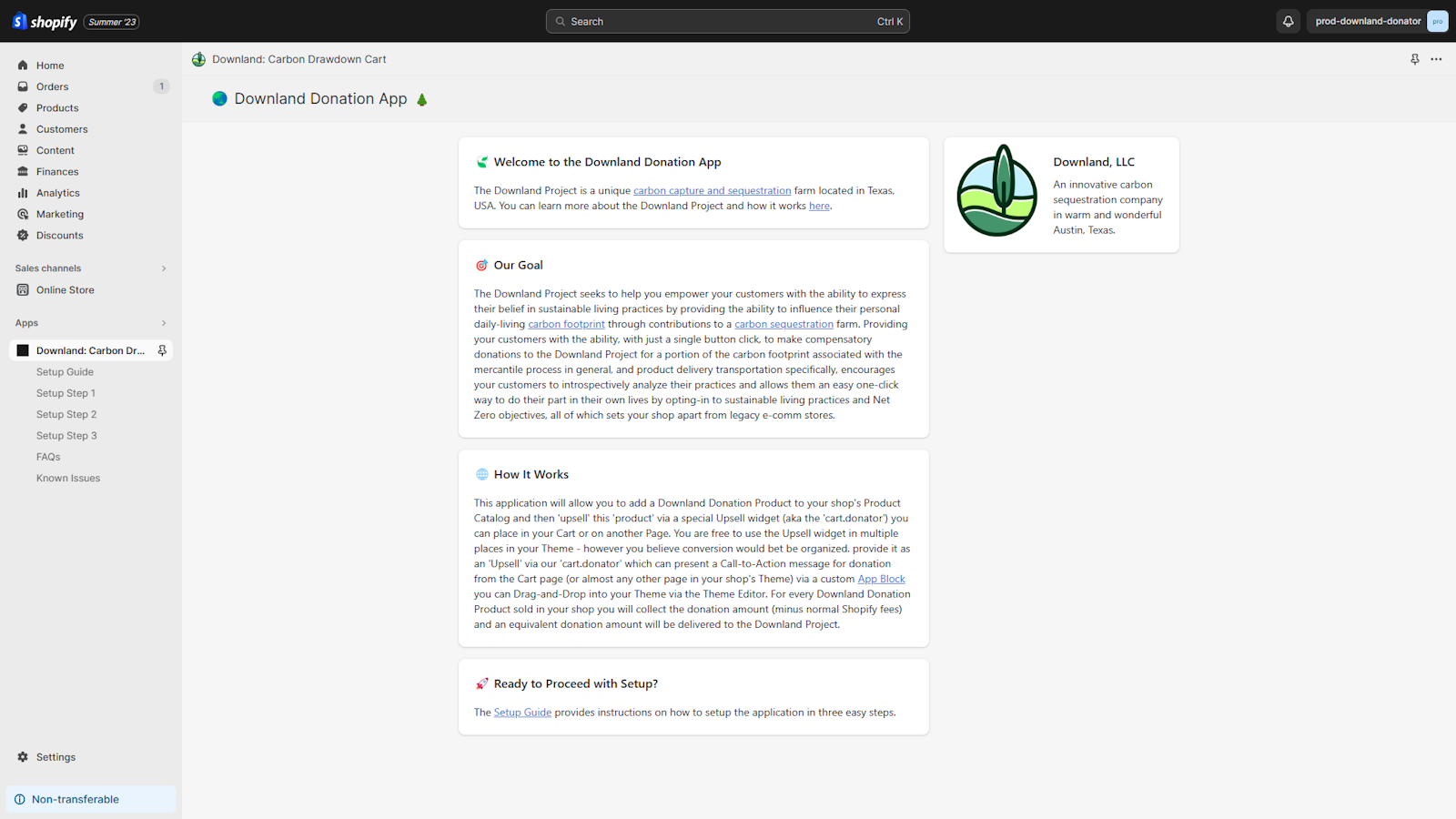
Task: Click the 'here' link in Welcome card
Action: 819,206
